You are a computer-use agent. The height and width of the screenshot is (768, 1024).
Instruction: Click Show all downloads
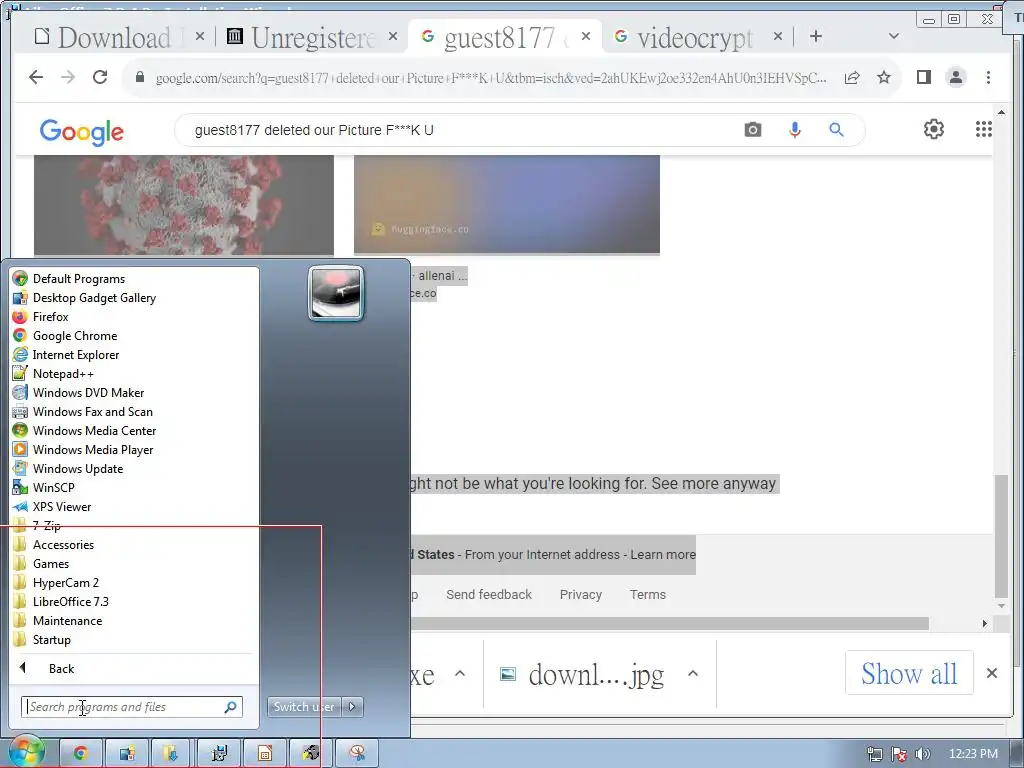click(x=909, y=673)
